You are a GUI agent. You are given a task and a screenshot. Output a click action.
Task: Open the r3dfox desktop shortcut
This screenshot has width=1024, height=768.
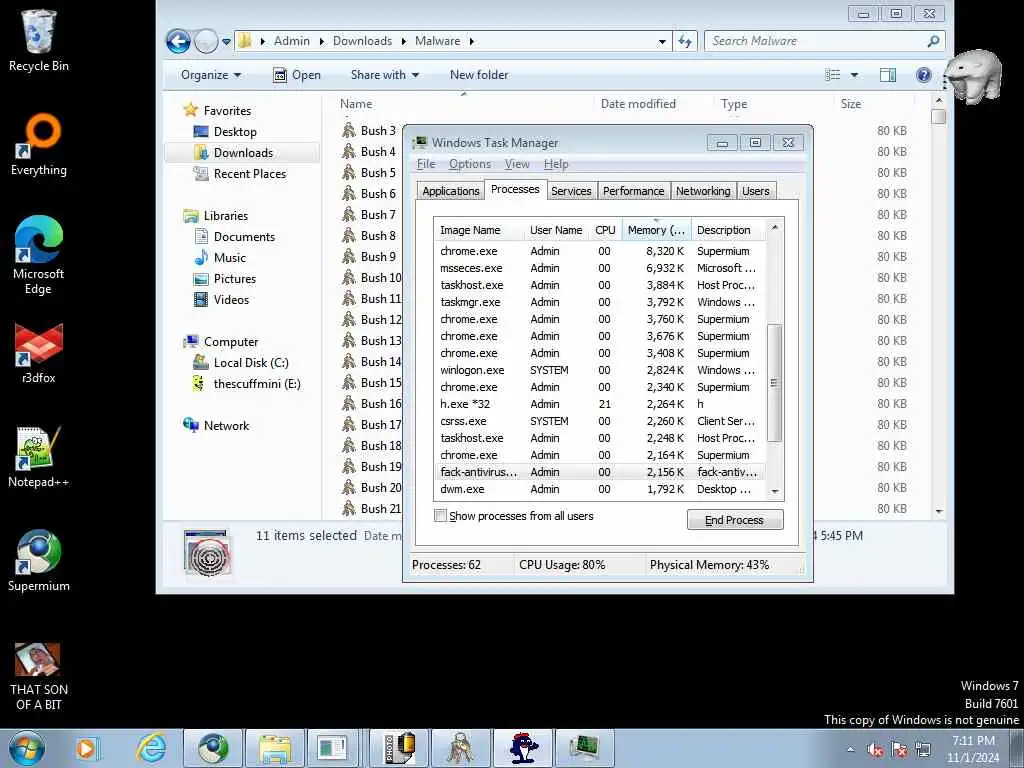point(39,353)
